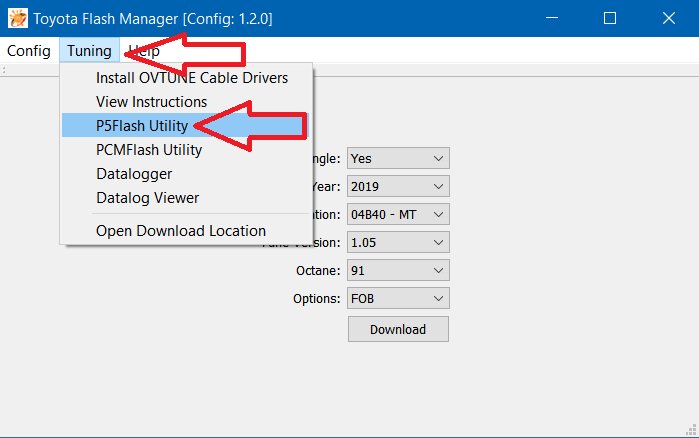Launch P5Flash Utility from menu
Viewport: 699px width, 438px height.
[x=186, y=126]
